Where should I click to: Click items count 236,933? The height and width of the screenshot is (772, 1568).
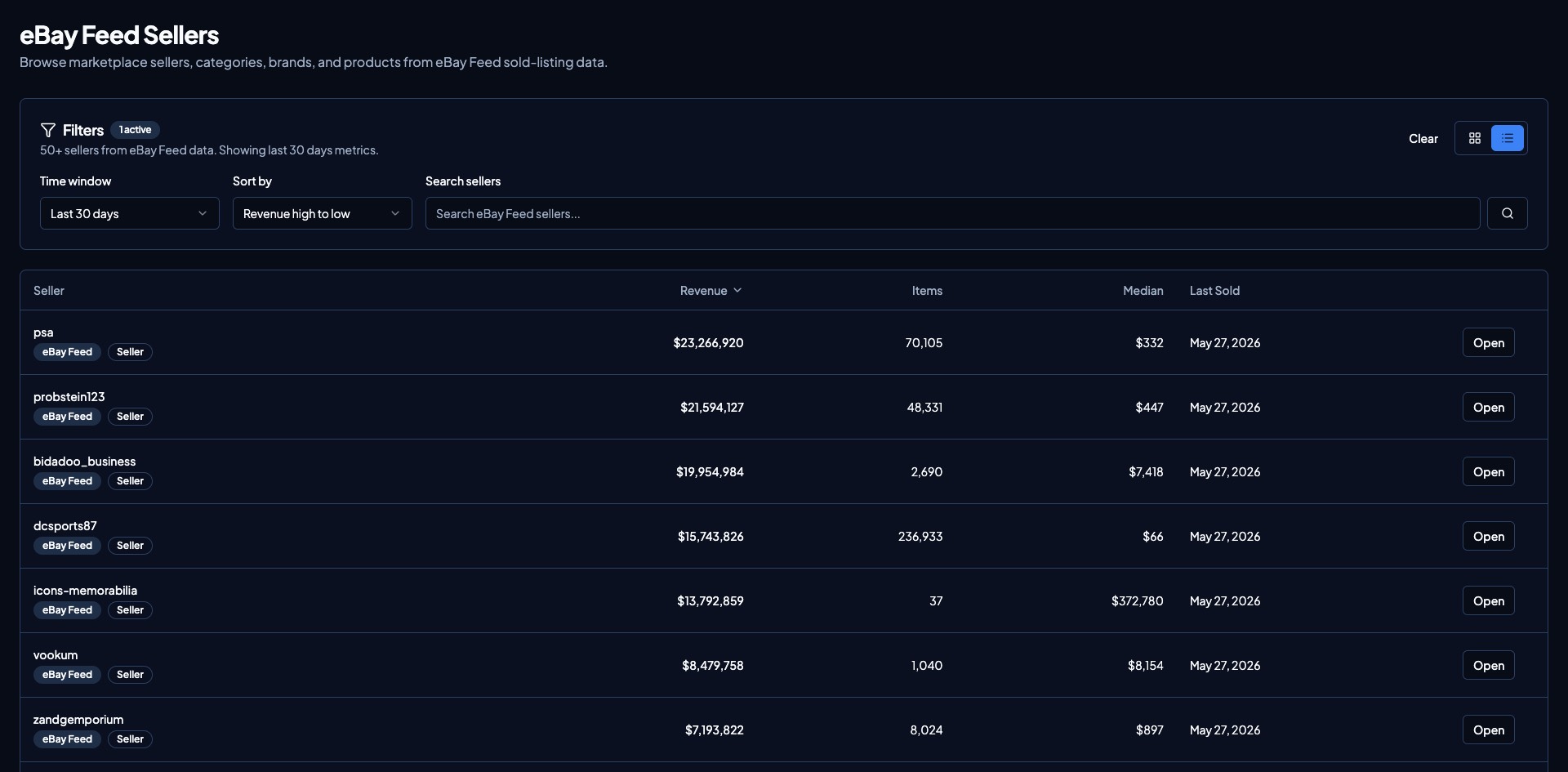[920, 537]
